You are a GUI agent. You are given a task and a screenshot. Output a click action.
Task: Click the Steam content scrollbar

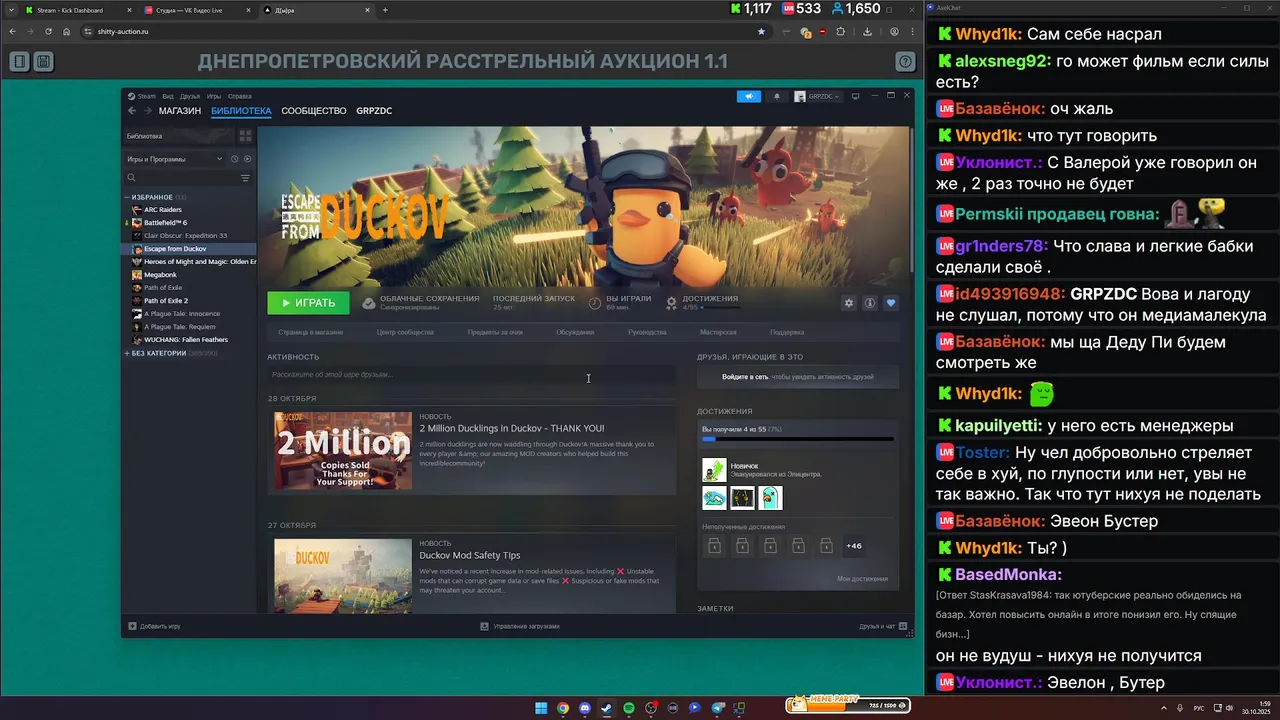pos(910,200)
